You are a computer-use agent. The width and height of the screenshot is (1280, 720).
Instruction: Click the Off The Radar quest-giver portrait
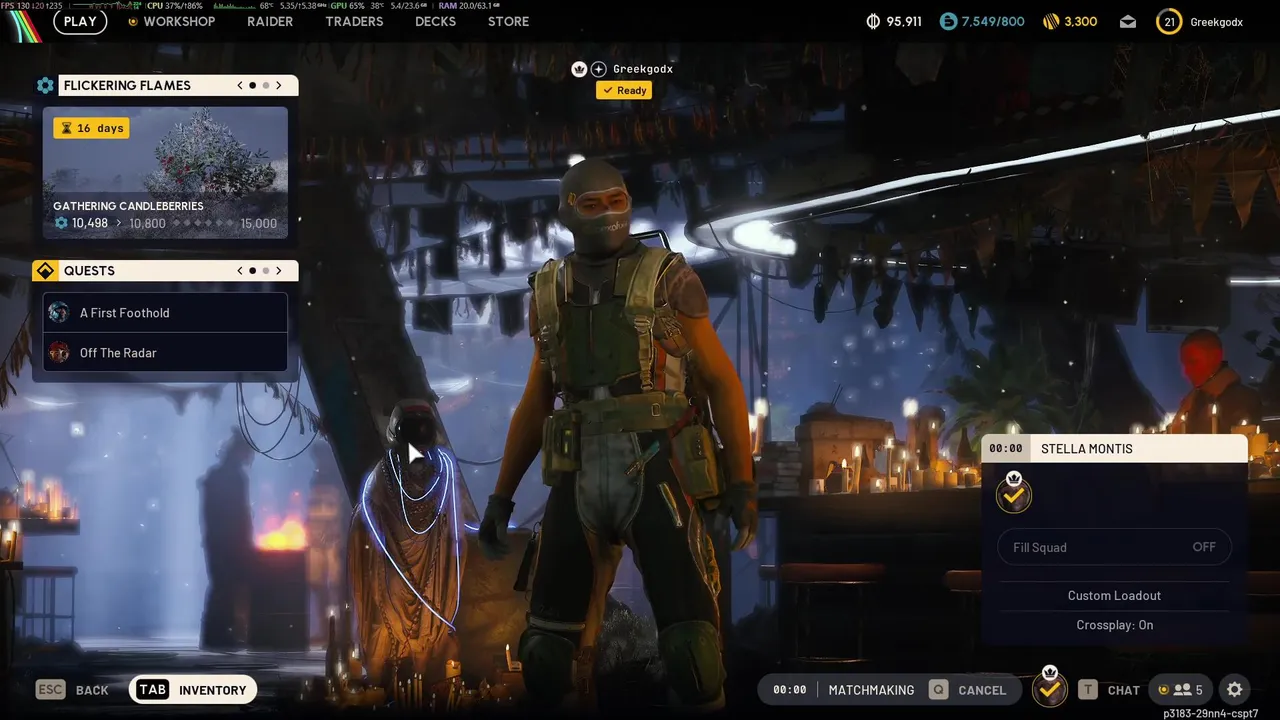[x=59, y=352]
